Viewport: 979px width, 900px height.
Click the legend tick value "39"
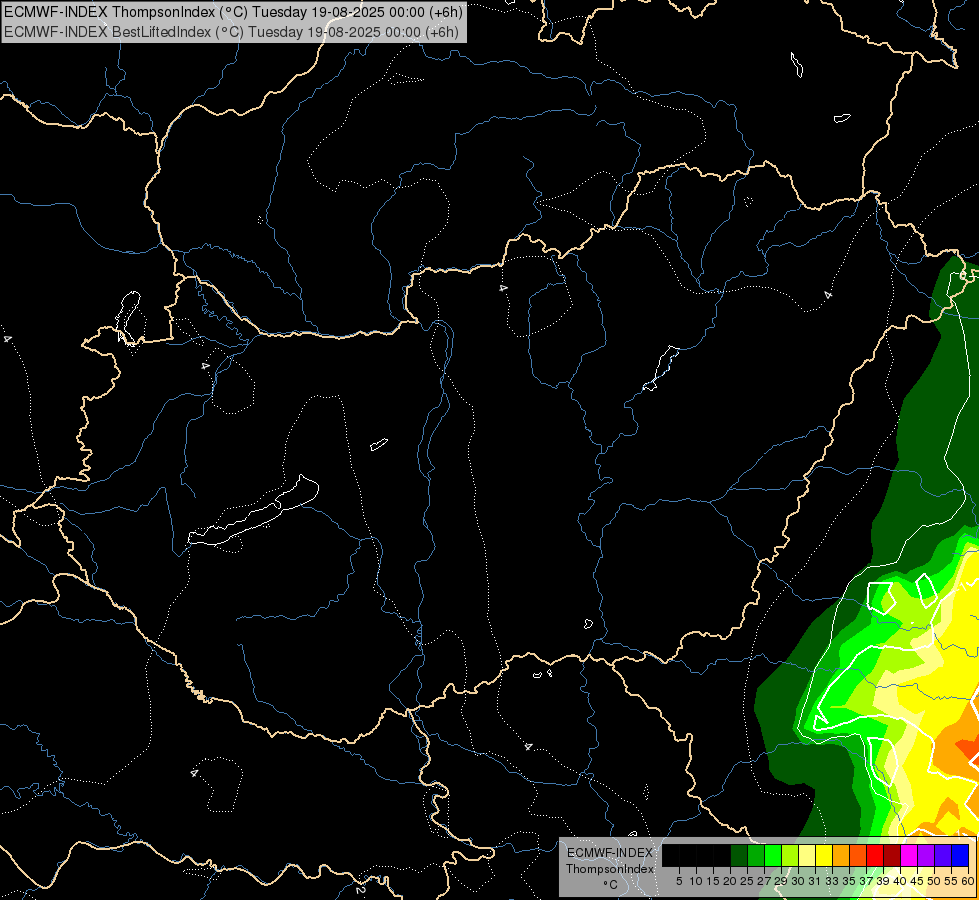(x=883, y=881)
